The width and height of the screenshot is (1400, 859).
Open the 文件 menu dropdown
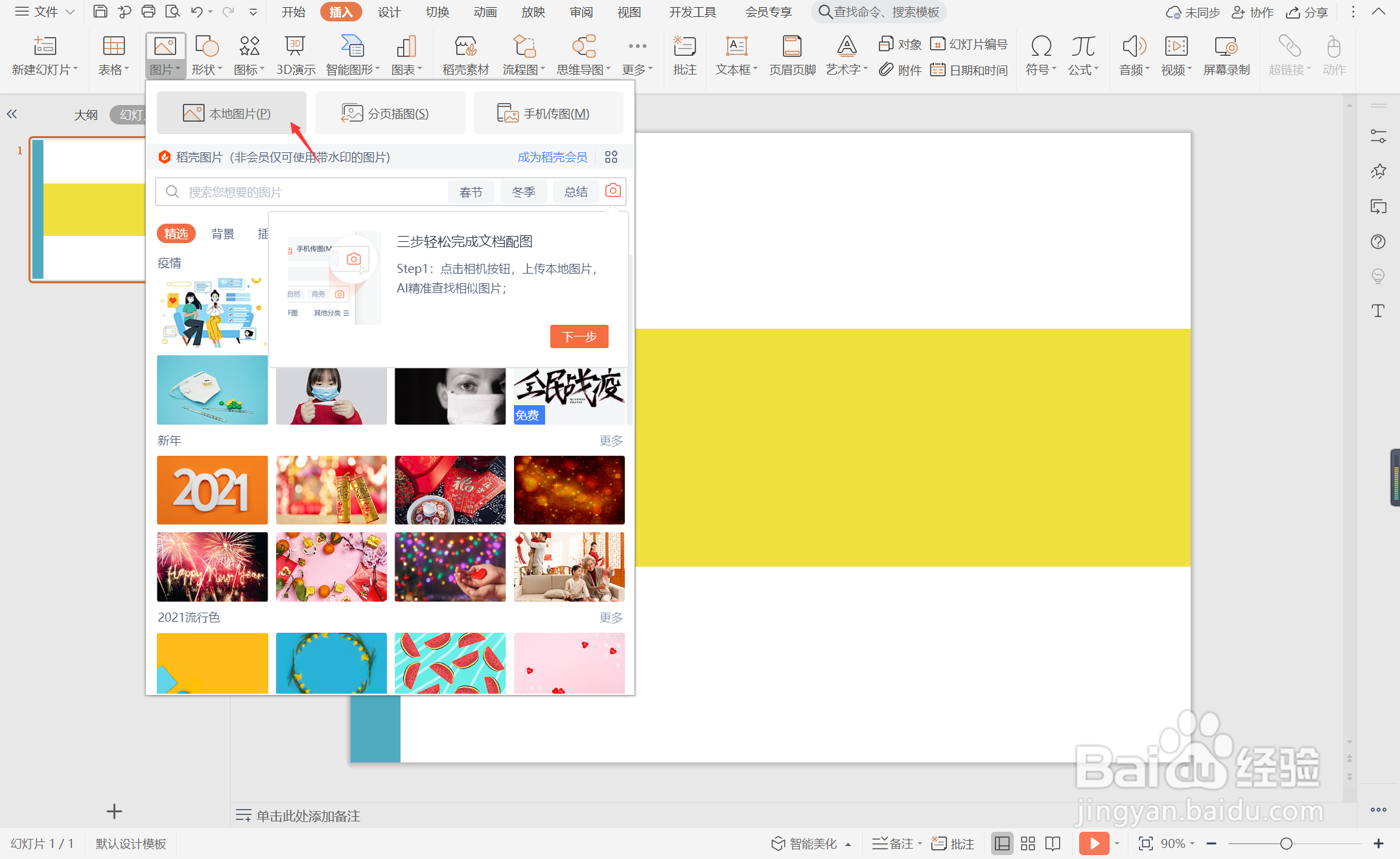pos(45,12)
